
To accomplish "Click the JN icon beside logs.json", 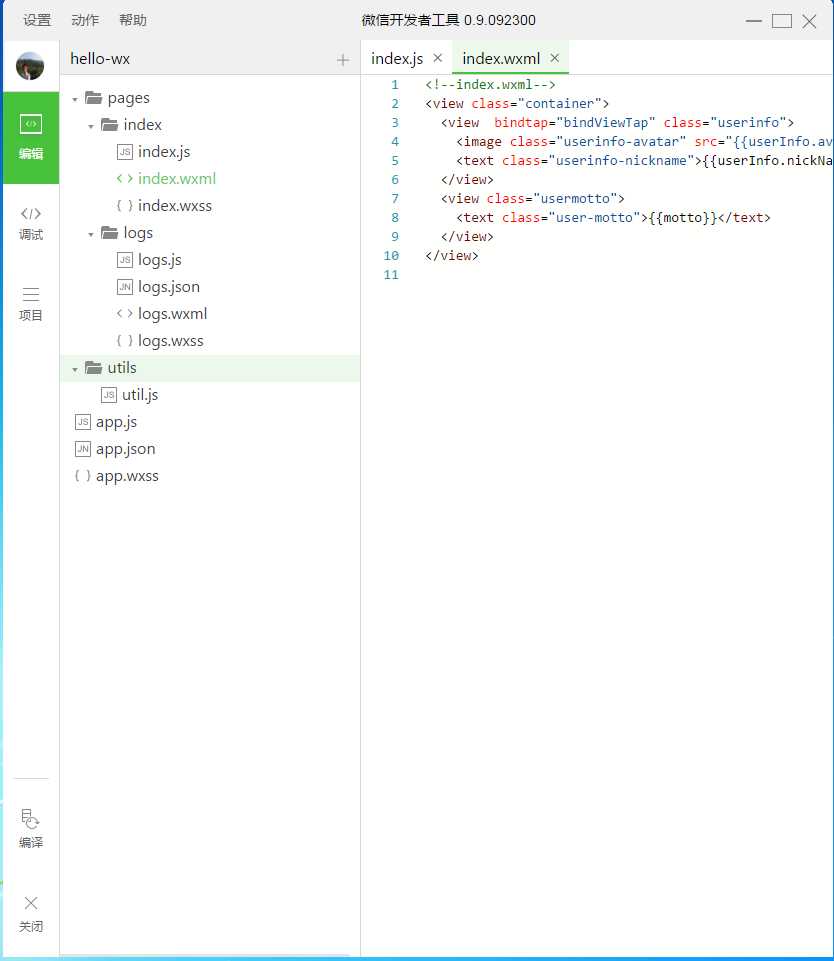I will click(125, 286).
